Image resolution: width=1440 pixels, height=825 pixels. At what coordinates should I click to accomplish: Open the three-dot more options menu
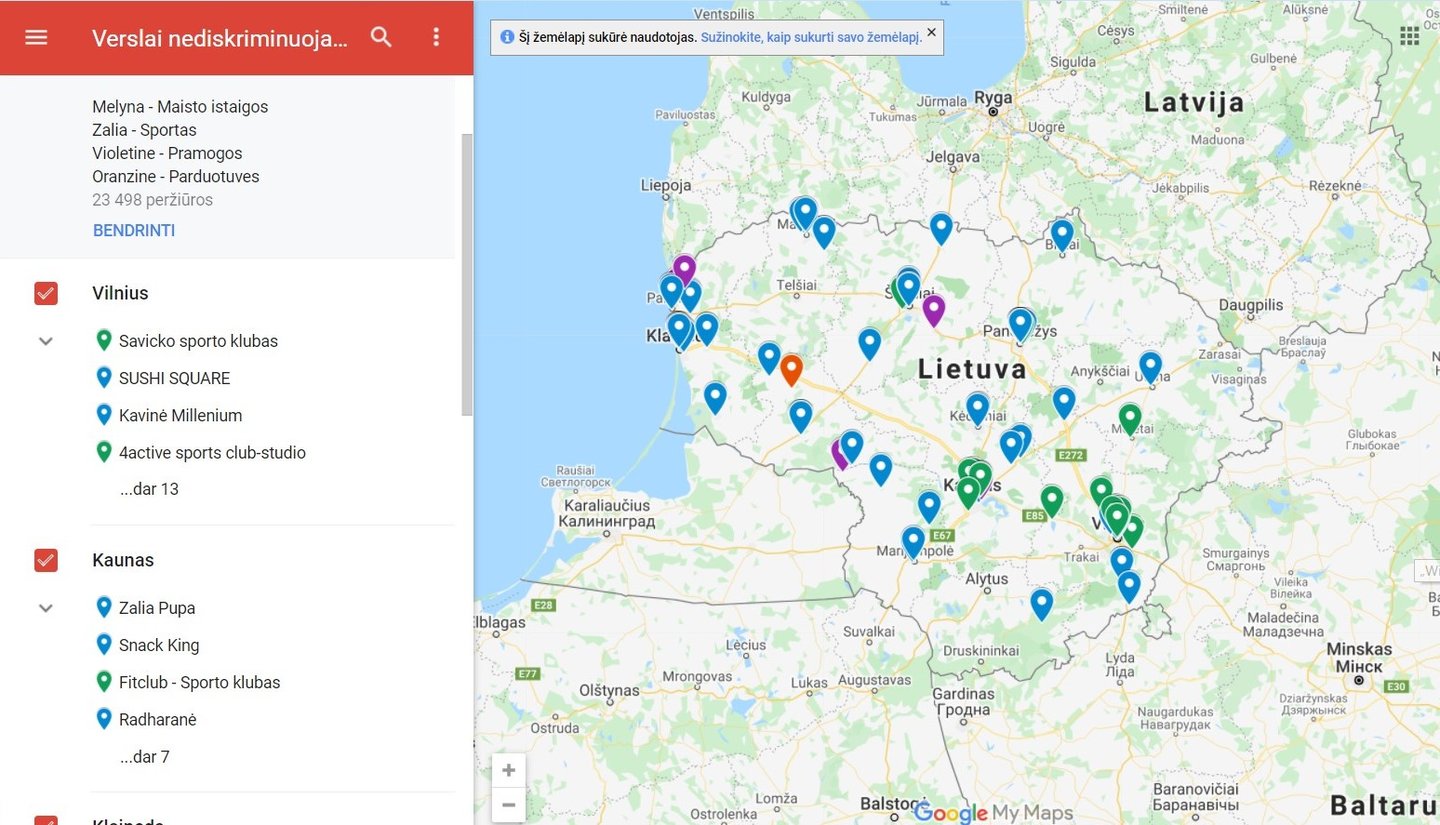point(435,37)
